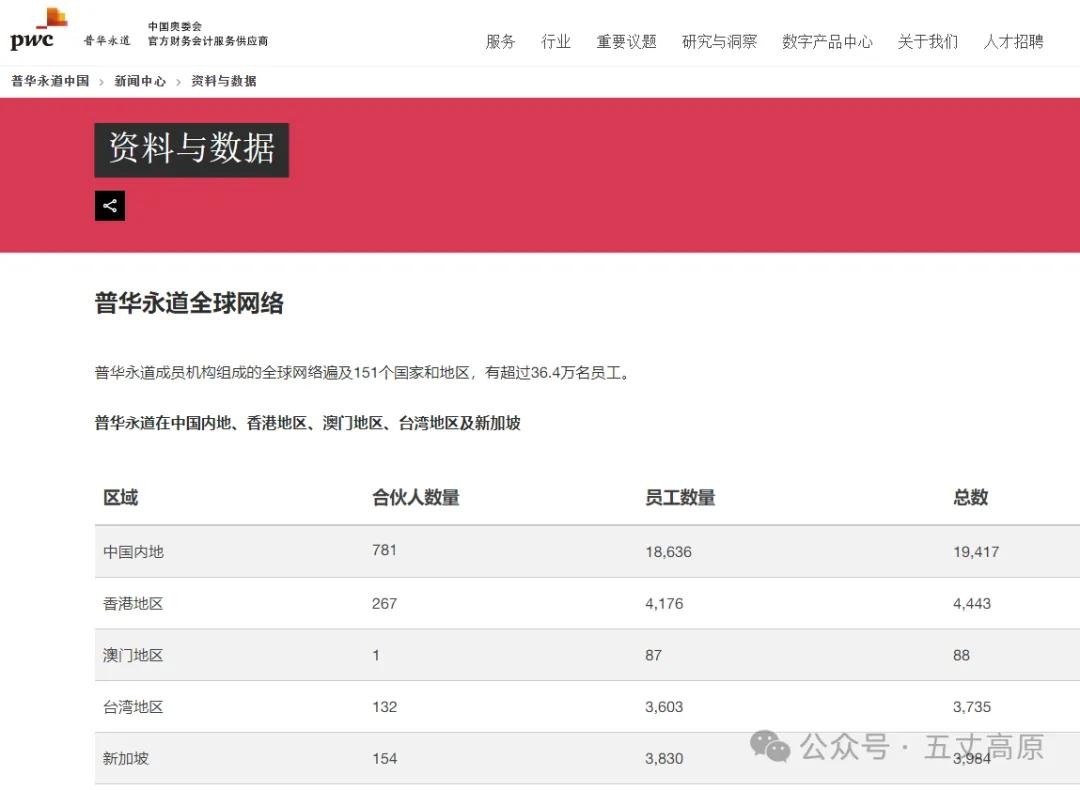Click the black share icon button
Image resolution: width=1080 pixels, height=790 pixels.
point(110,206)
